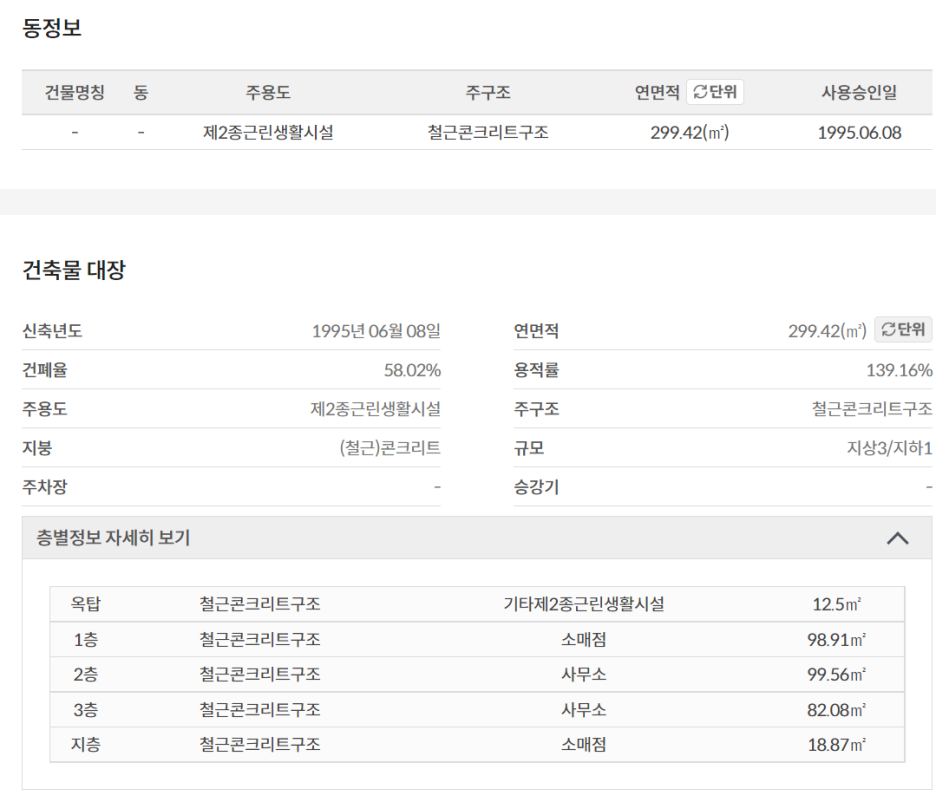Click the 82.08㎡ area in the 3층 row

[836, 710]
